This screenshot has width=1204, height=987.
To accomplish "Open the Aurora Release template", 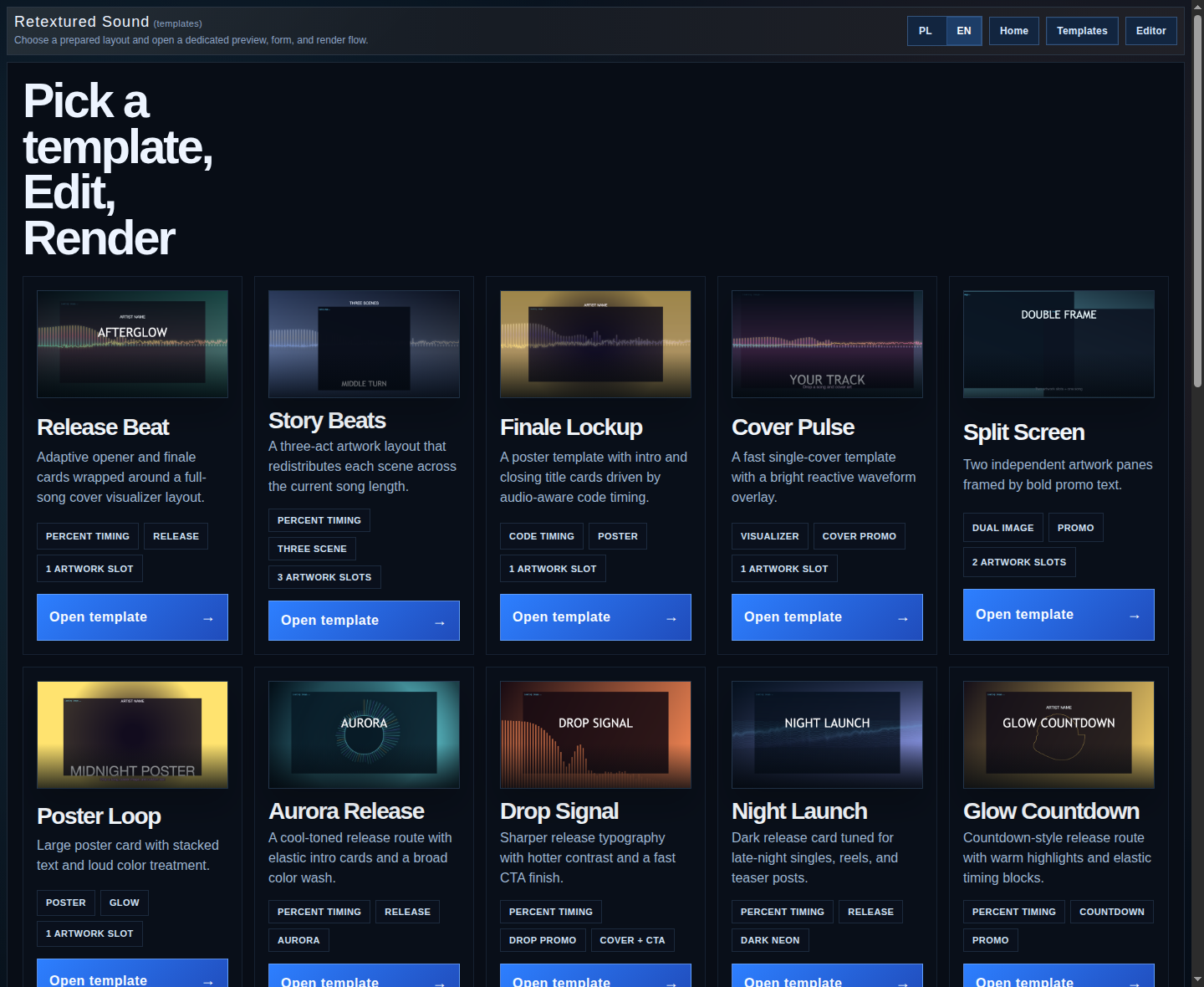I will tap(364, 977).
